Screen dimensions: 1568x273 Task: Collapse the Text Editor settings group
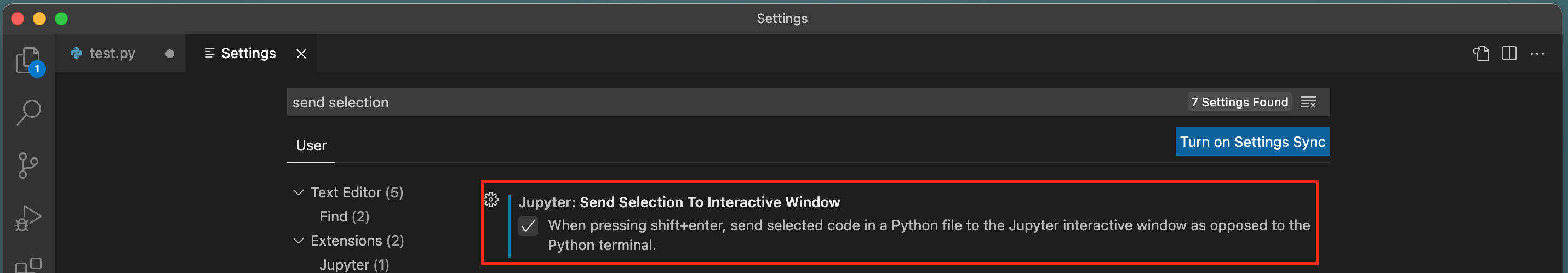pos(298,192)
